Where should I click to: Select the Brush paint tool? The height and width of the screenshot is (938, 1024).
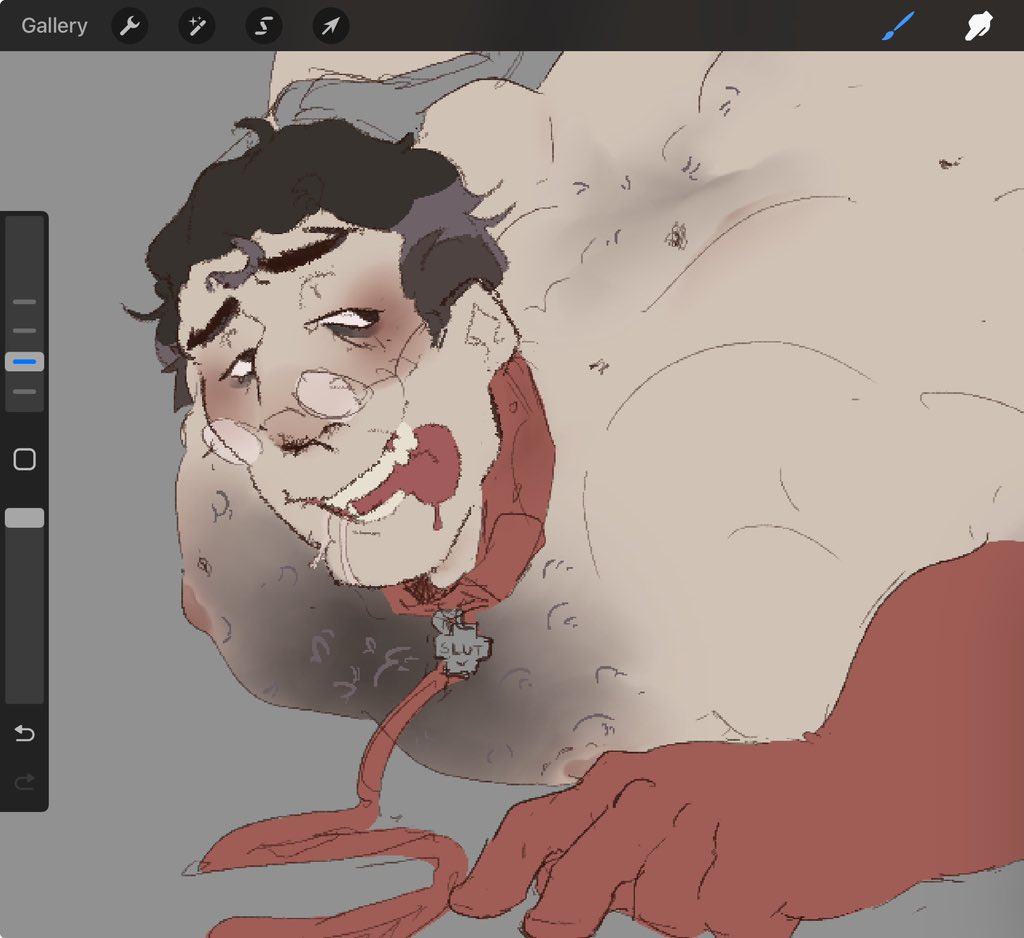[x=898, y=26]
